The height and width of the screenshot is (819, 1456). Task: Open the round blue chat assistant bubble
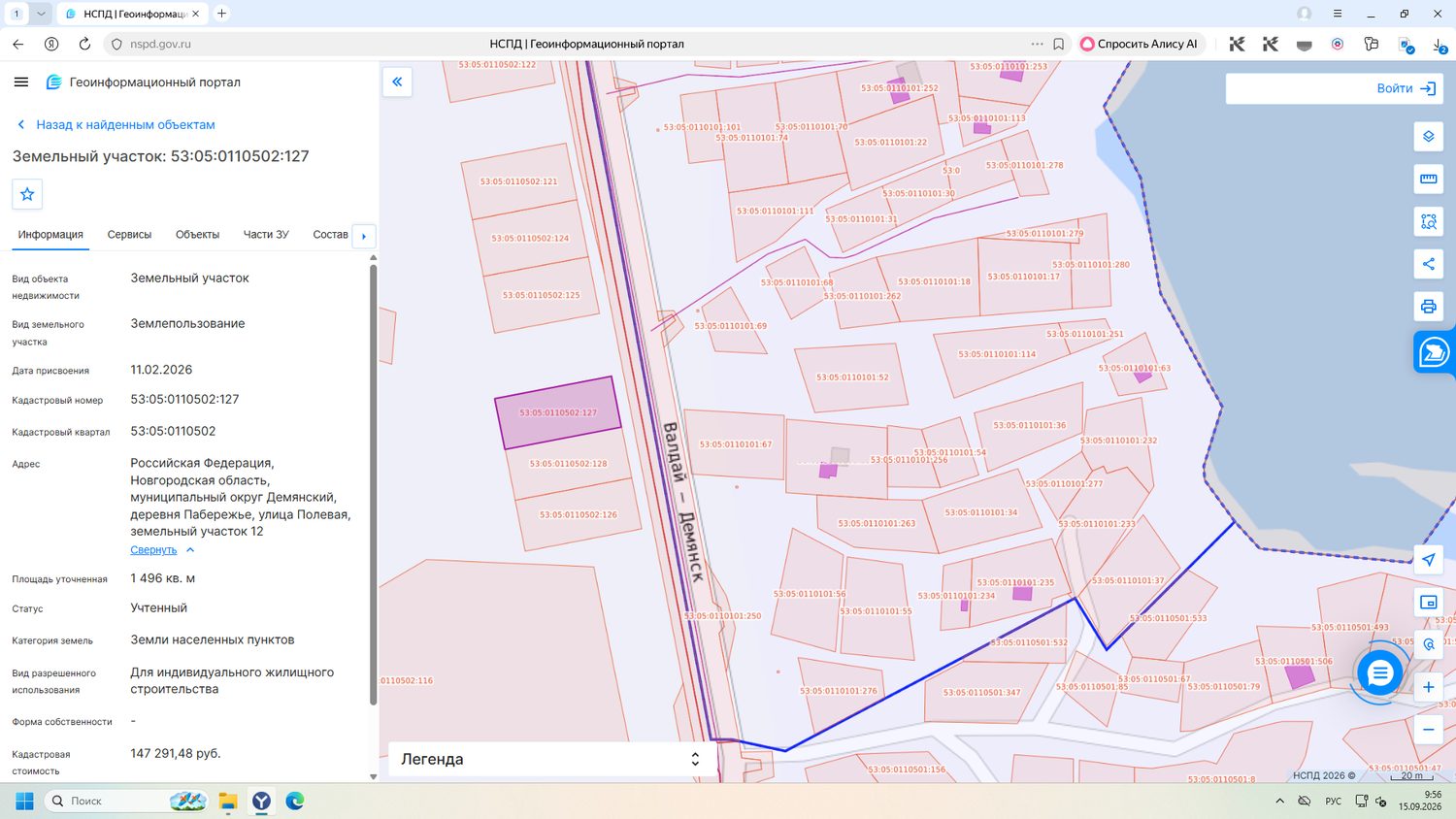(1379, 672)
